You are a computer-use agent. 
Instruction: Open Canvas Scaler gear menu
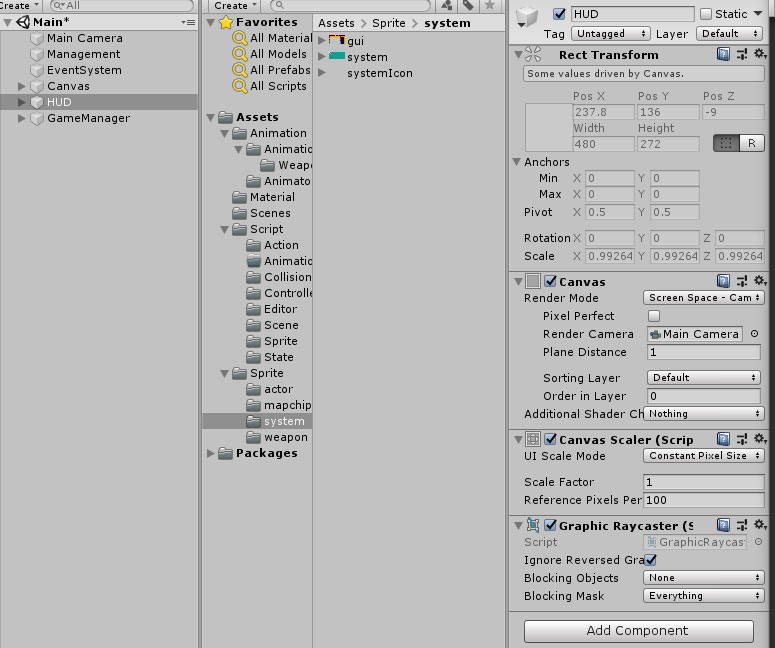click(760, 438)
